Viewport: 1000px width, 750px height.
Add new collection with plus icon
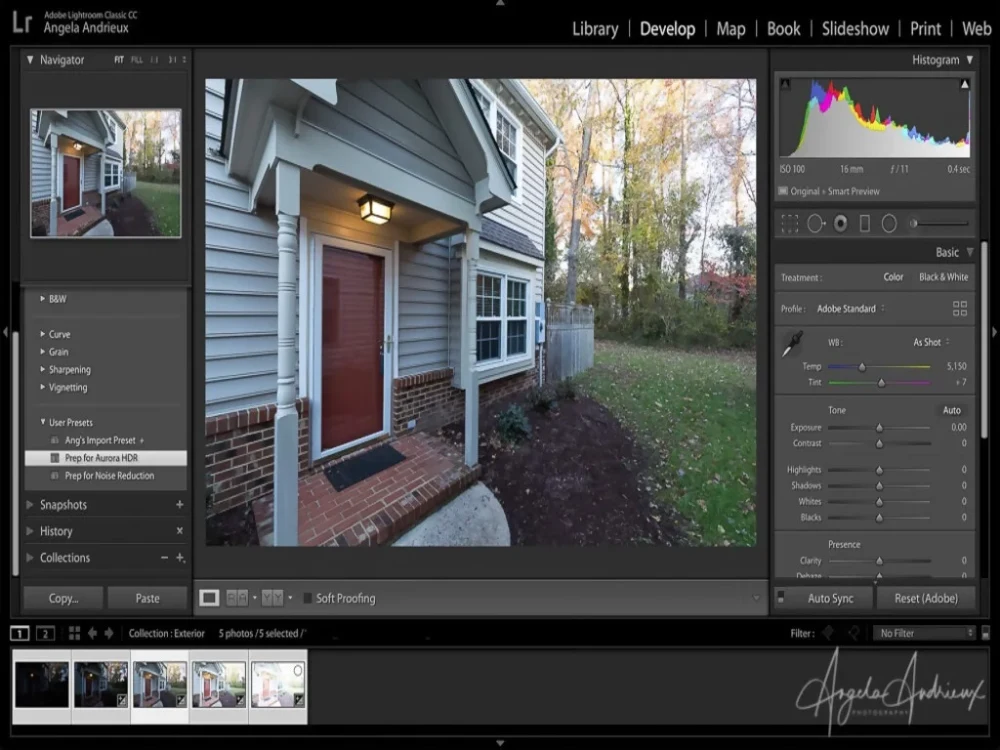pyautogui.click(x=180, y=557)
